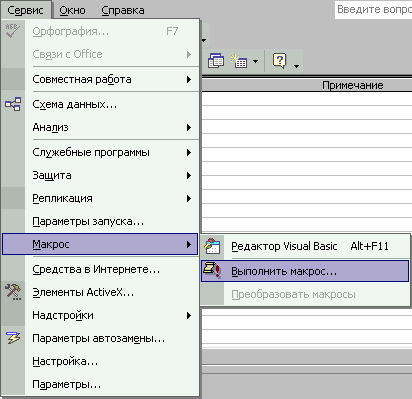Open toolbar options arrow beside Help icon
Image resolution: width=412 pixels, height=399 pixels.
[296, 66]
